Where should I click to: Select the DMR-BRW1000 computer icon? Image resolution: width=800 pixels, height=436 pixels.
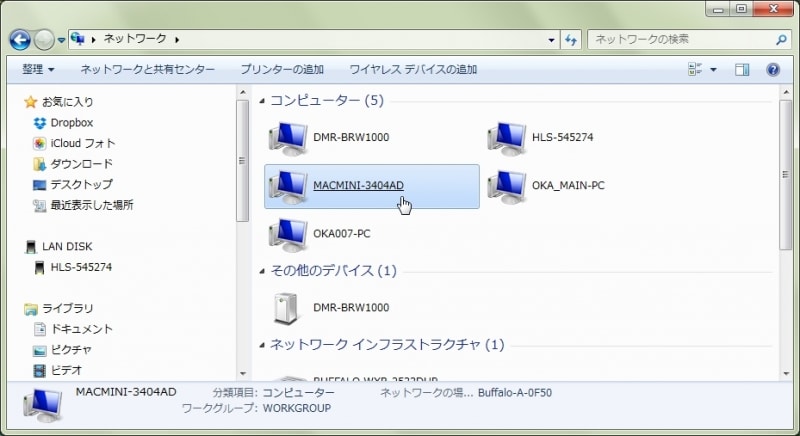pos(288,138)
